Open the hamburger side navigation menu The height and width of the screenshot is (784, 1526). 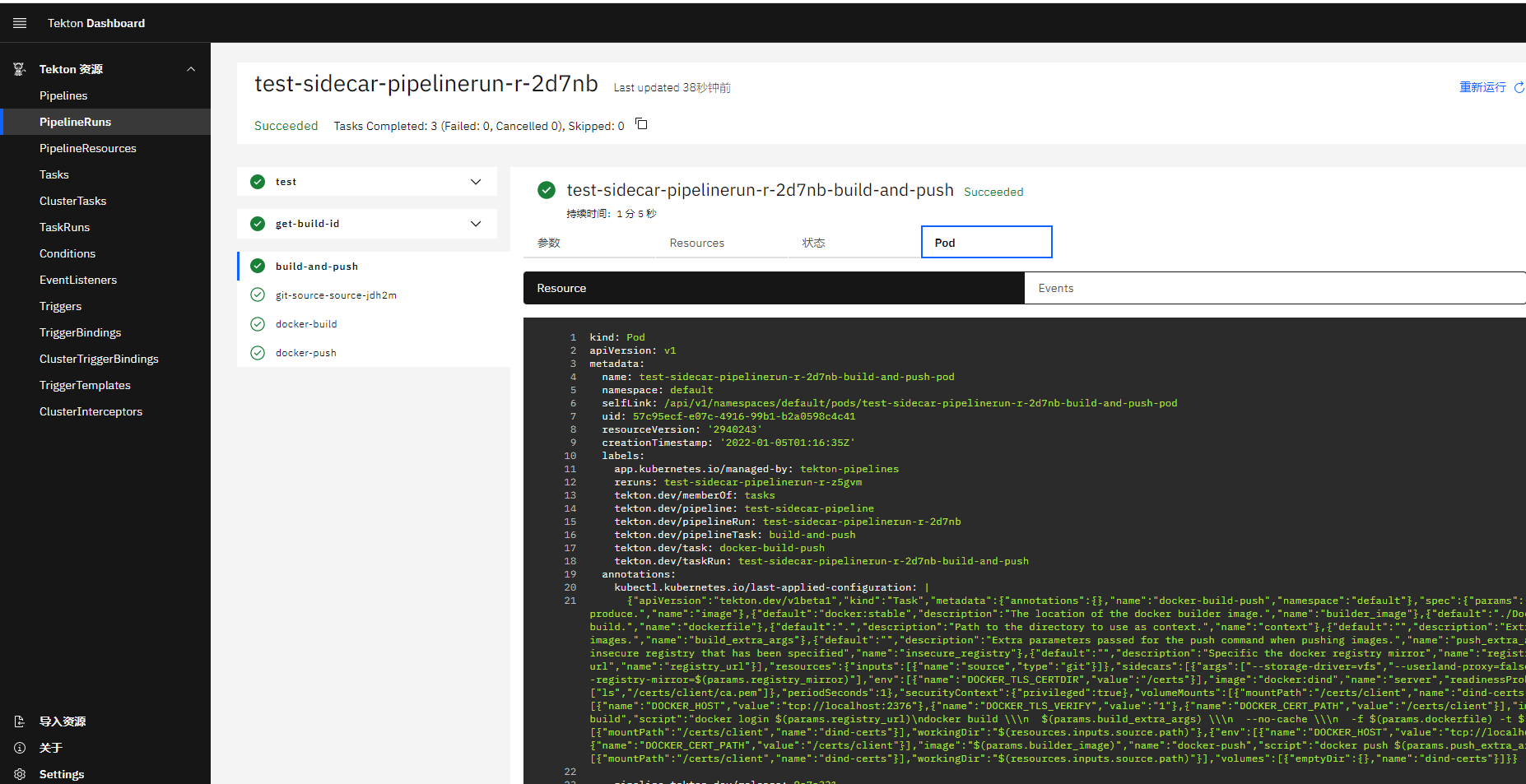(x=20, y=23)
